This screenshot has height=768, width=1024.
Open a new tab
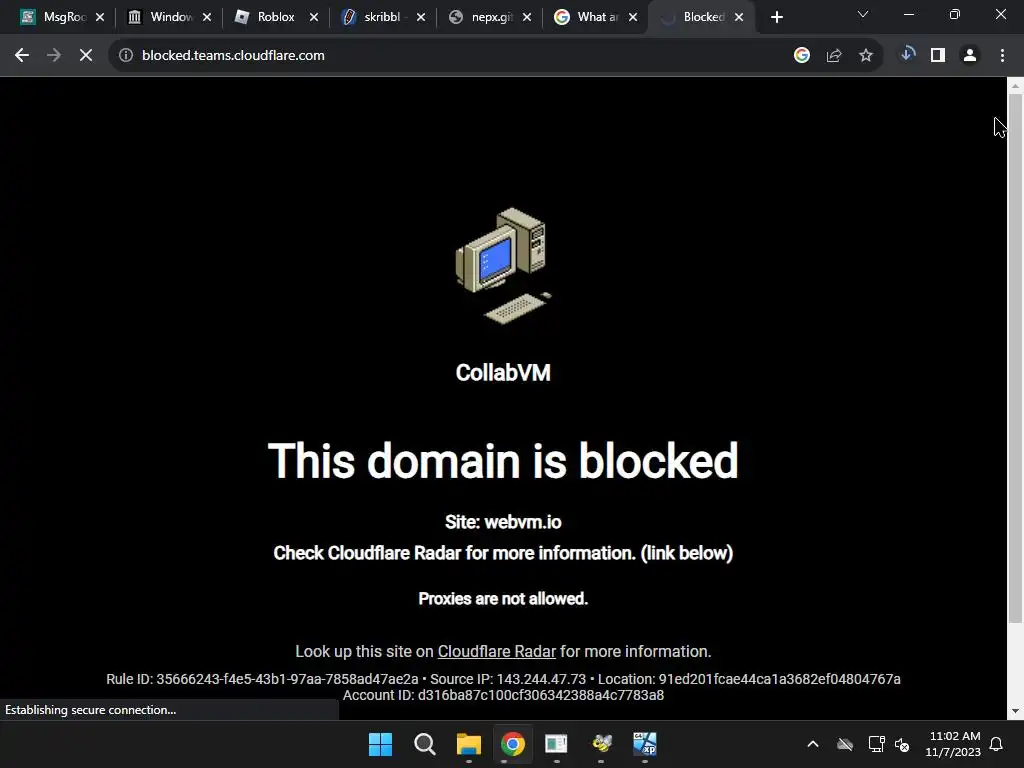click(776, 17)
